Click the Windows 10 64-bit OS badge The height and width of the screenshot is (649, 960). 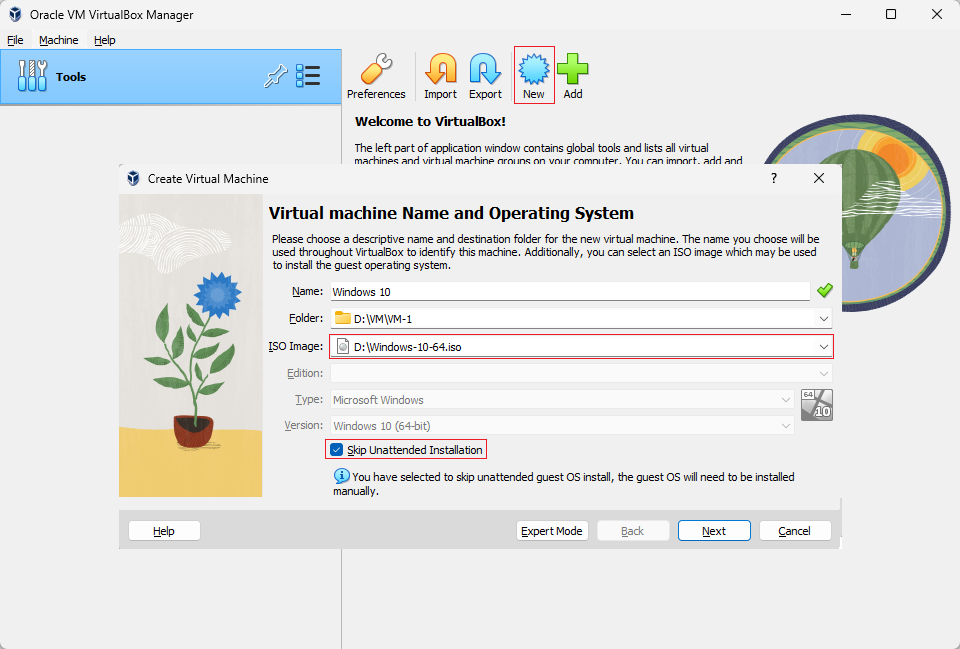coord(817,405)
